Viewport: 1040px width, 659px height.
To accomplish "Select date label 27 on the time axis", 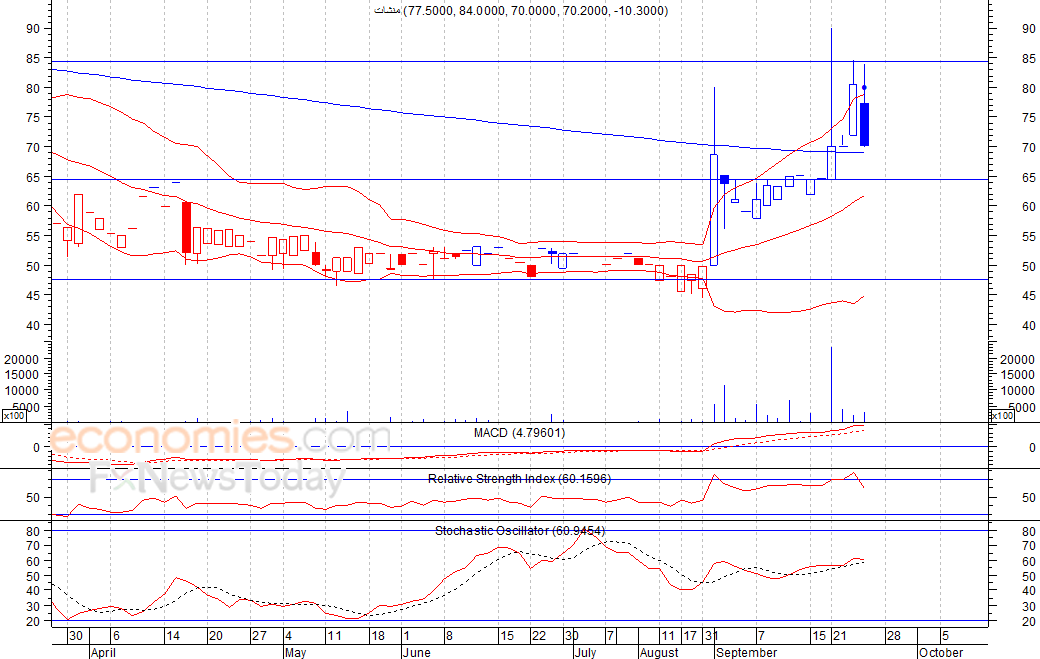I will coord(259,636).
